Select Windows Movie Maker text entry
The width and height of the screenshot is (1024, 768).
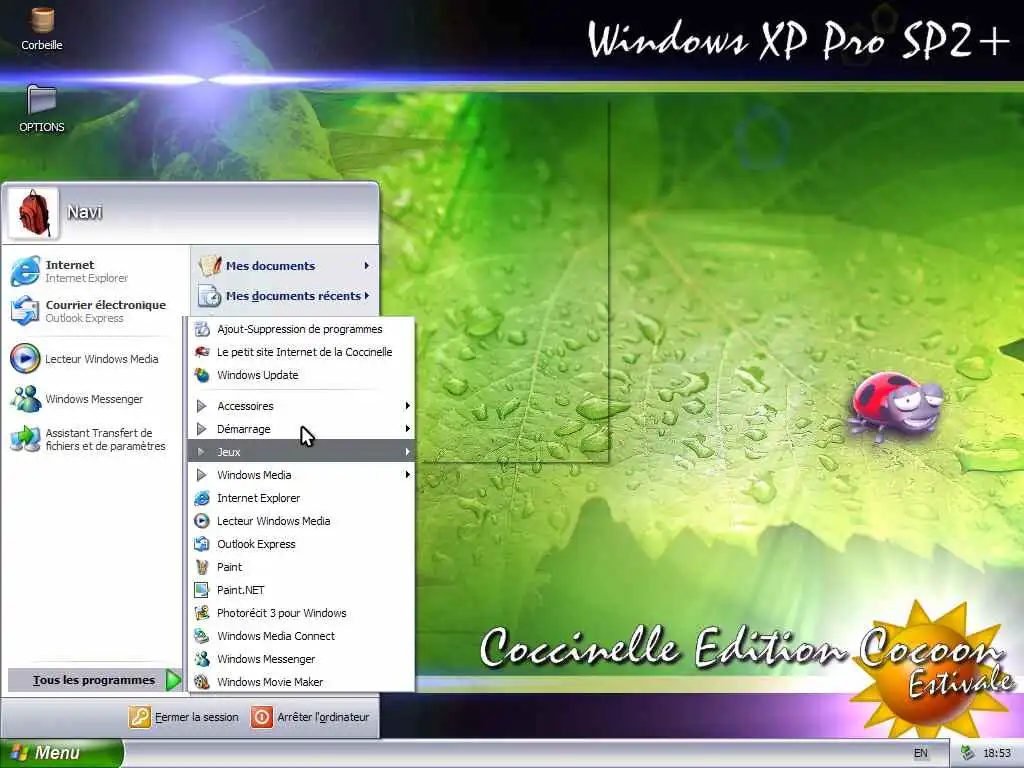click(x=270, y=682)
